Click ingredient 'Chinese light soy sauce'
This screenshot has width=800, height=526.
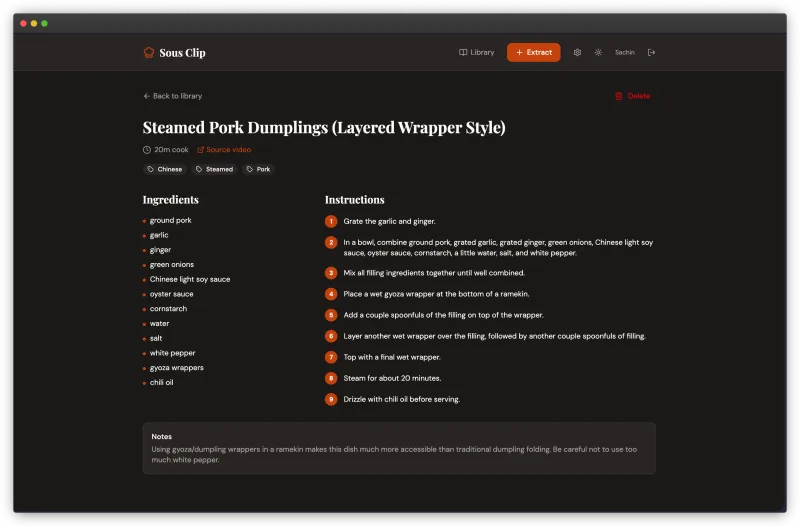click(x=190, y=280)
